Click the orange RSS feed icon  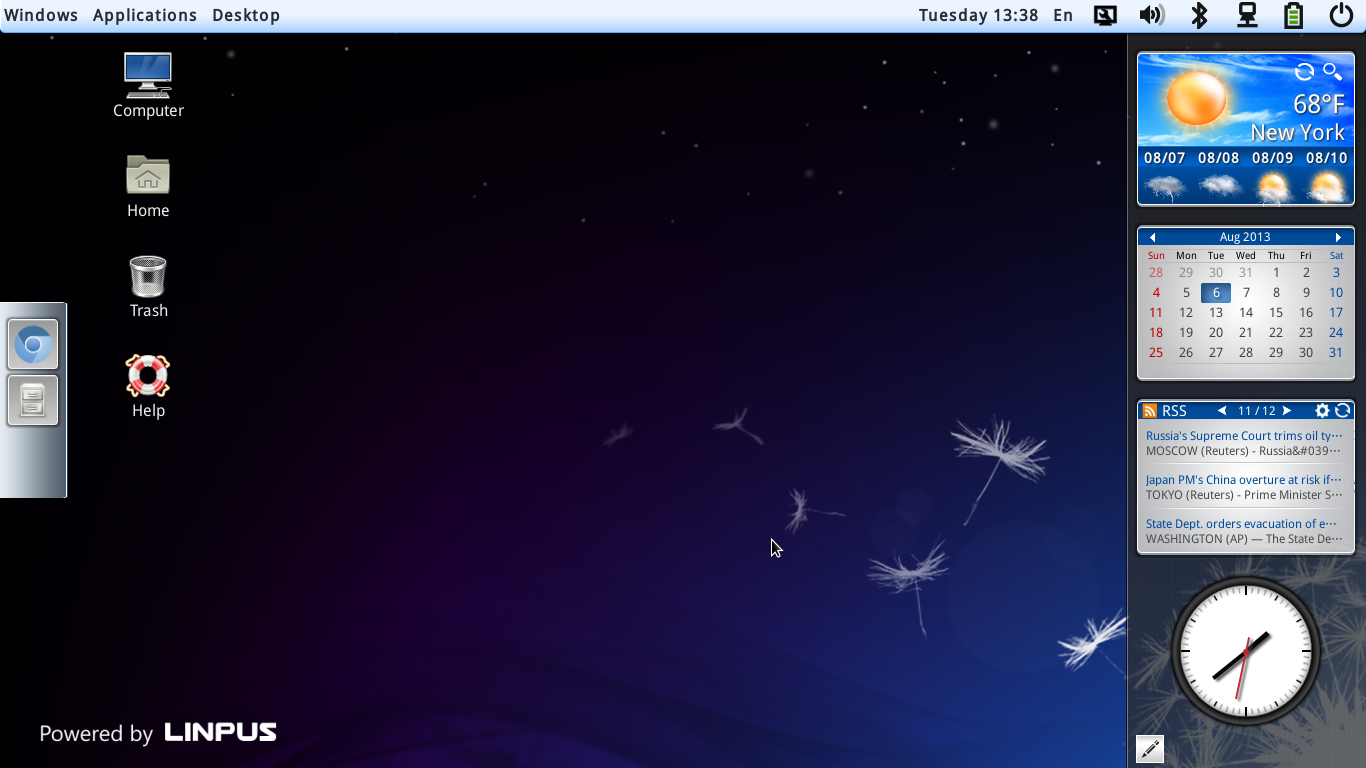(1150, 410)
